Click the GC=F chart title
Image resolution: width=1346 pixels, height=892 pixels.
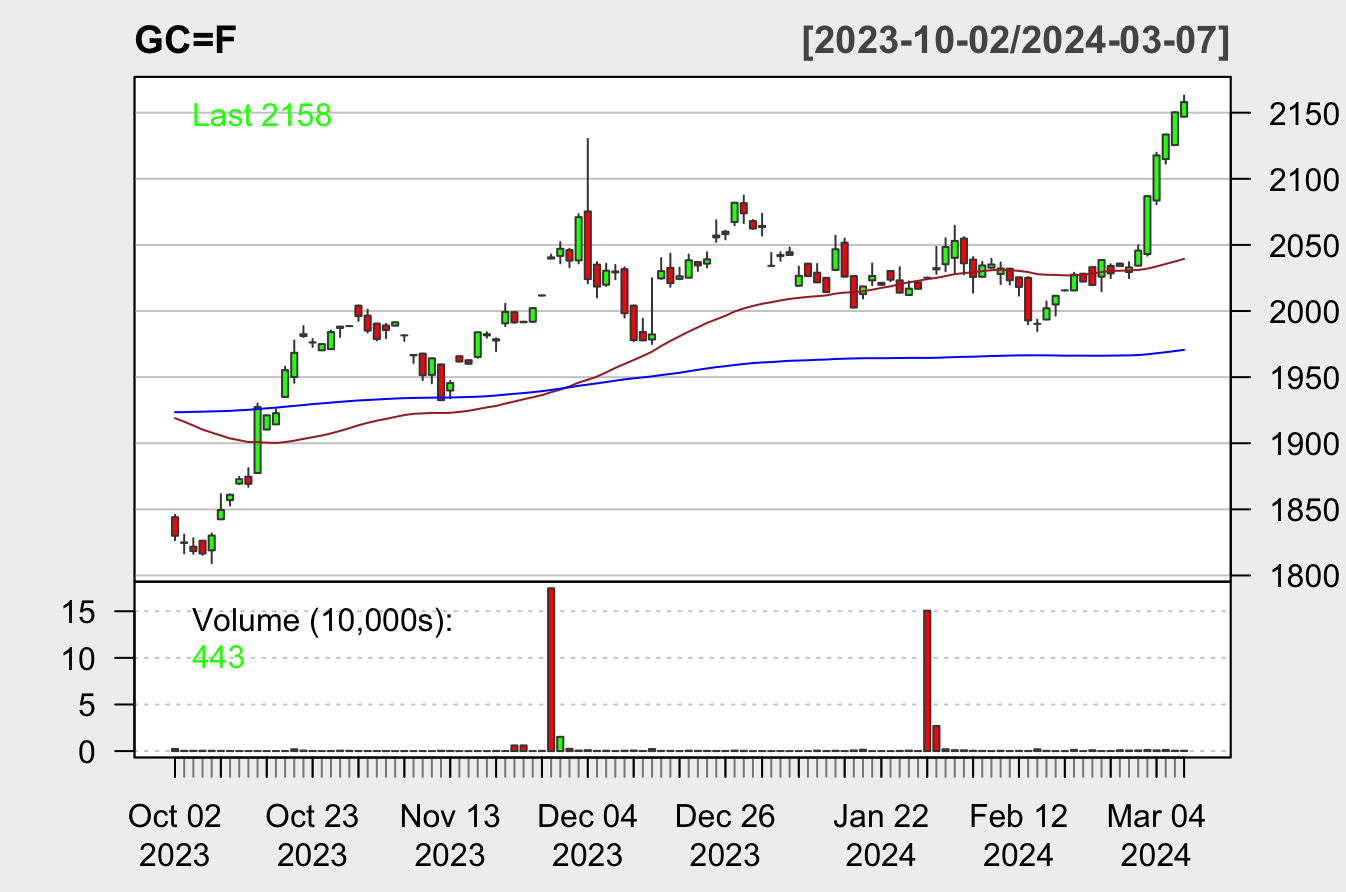185,42
